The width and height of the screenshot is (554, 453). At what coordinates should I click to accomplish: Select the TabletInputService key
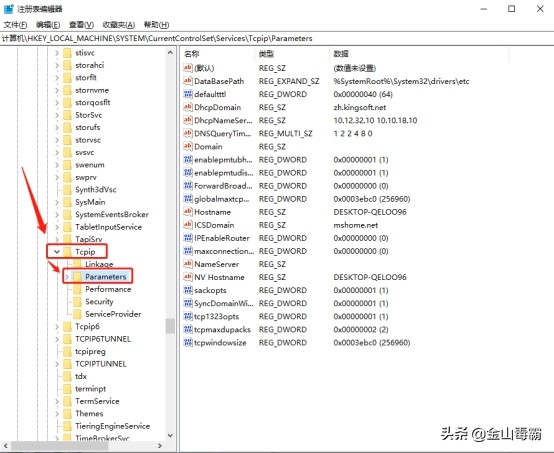coord(108,227)
